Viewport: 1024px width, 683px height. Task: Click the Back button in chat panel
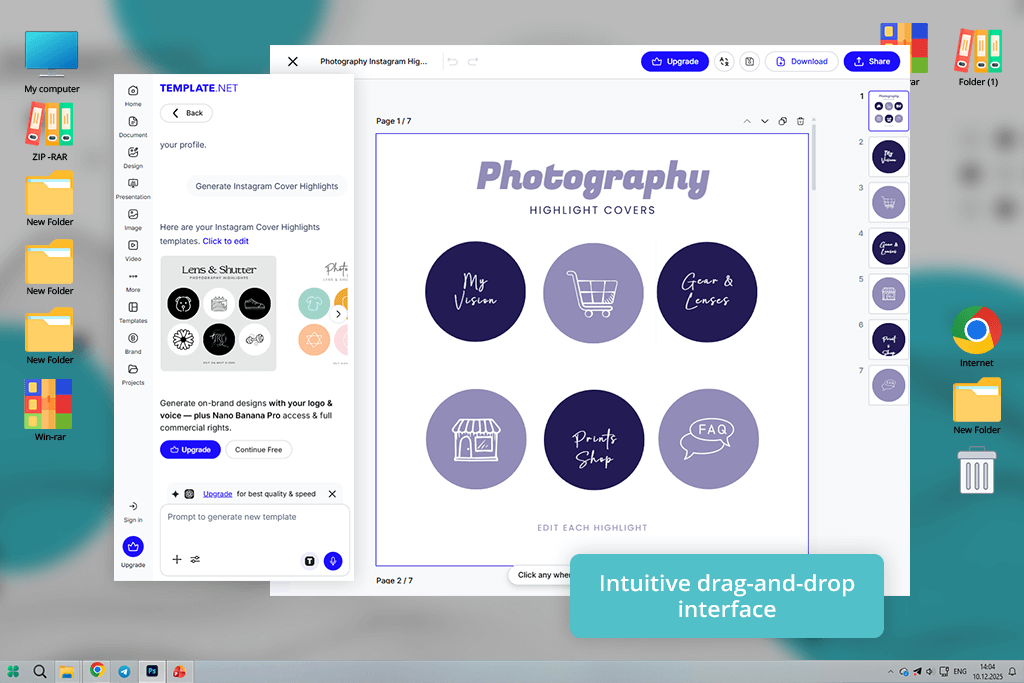187,113
